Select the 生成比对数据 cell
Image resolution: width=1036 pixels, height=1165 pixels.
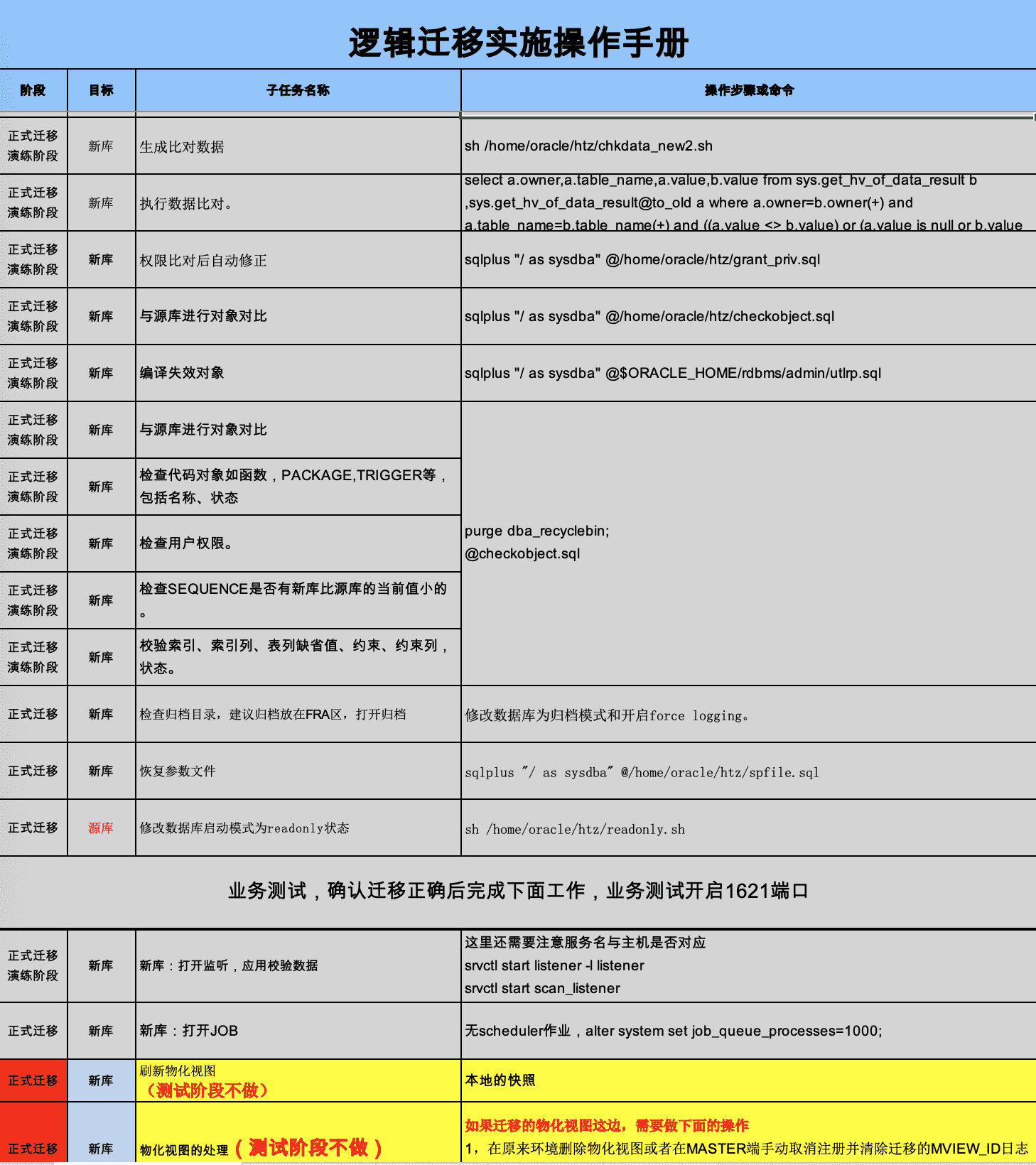click(x=298, y=146)
